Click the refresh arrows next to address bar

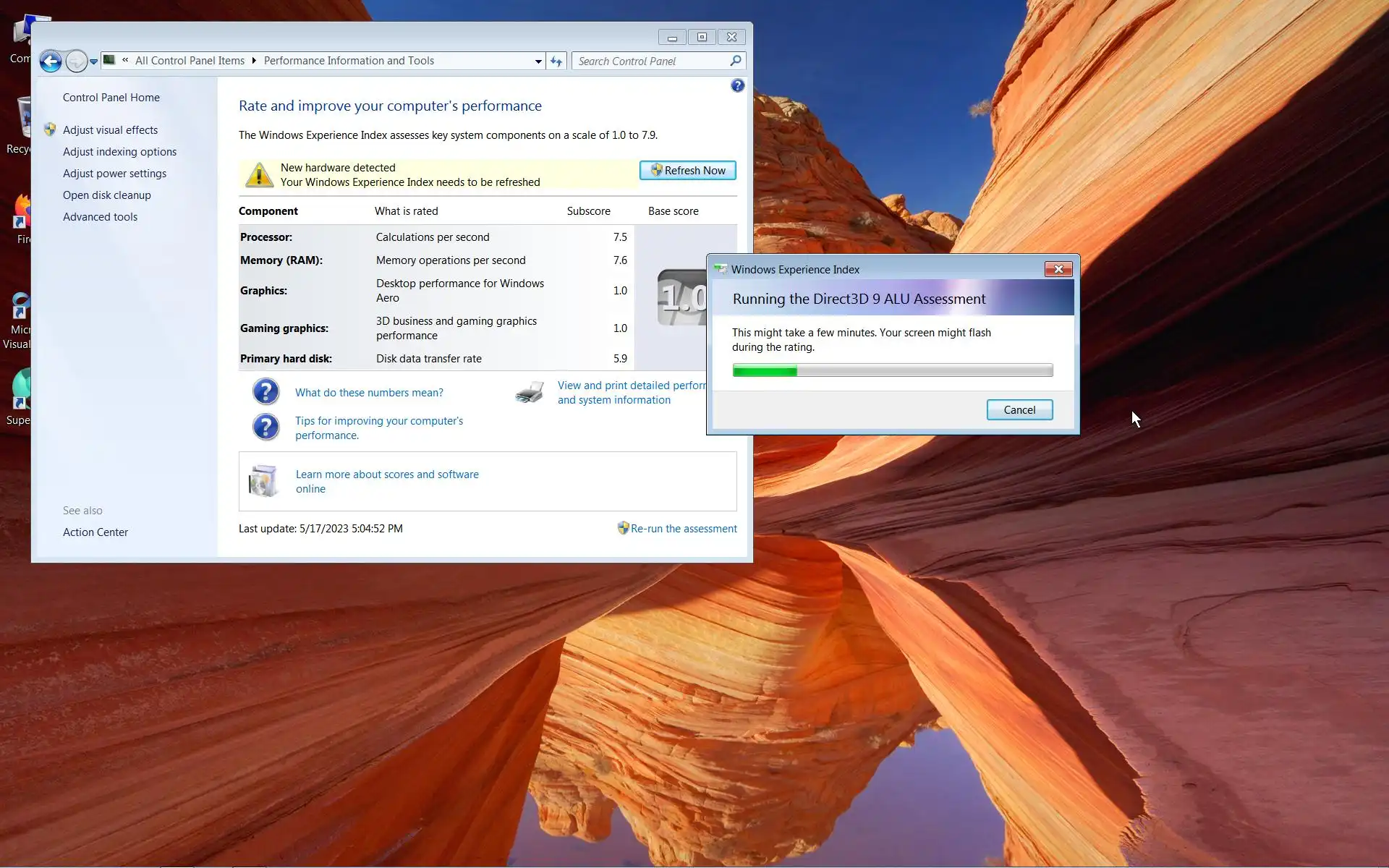tap(556, 61)
